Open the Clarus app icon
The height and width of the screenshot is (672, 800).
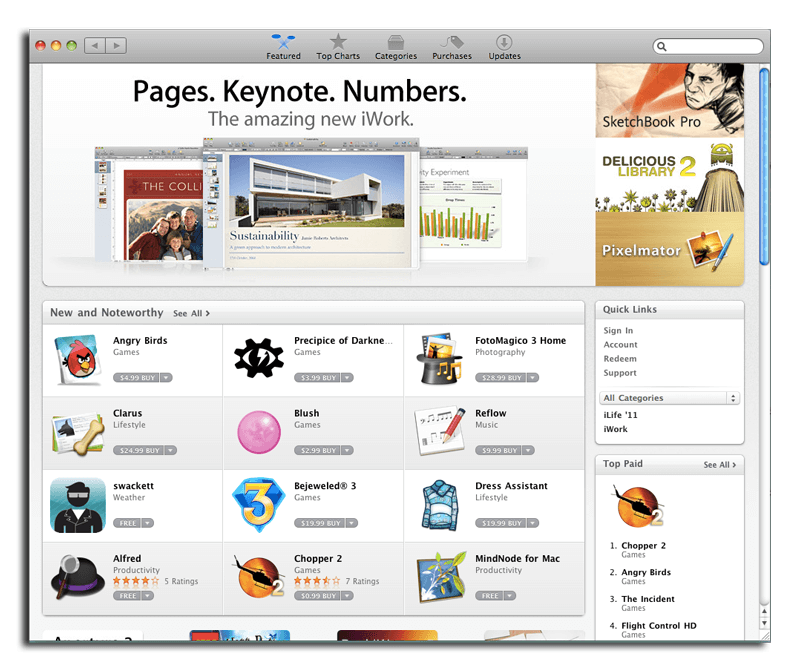coord(78,433)
